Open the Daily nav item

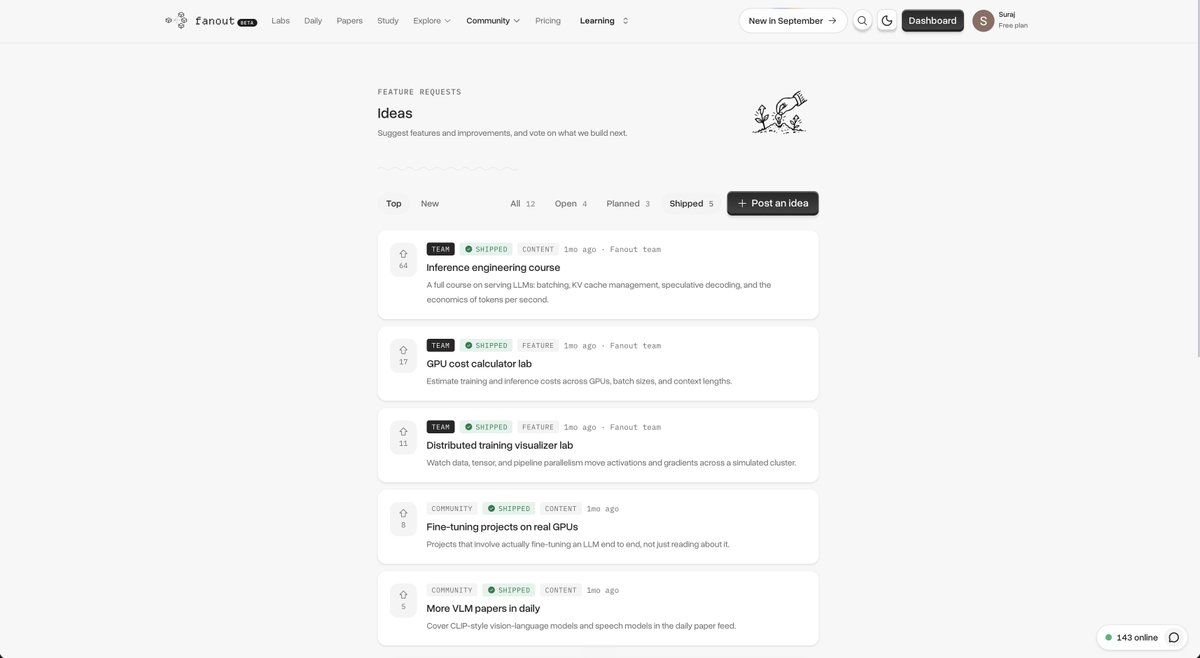313,20
